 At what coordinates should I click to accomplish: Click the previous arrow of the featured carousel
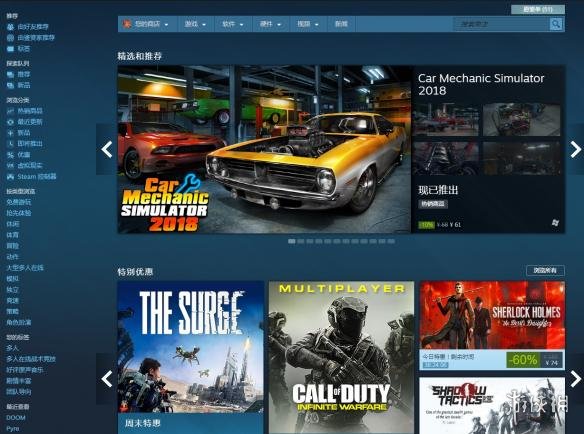tap(107, 149)
